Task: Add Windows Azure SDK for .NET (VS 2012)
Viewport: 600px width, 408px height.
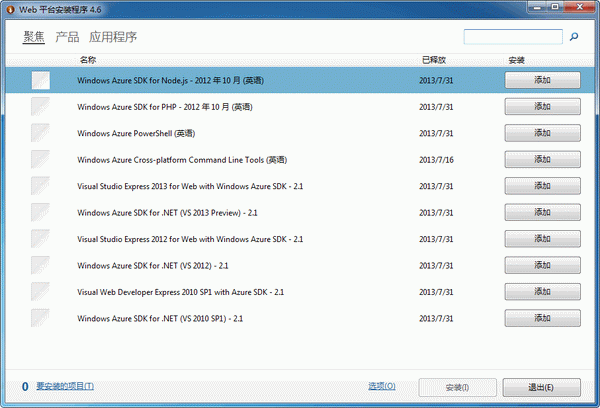Action: (543, 265)
